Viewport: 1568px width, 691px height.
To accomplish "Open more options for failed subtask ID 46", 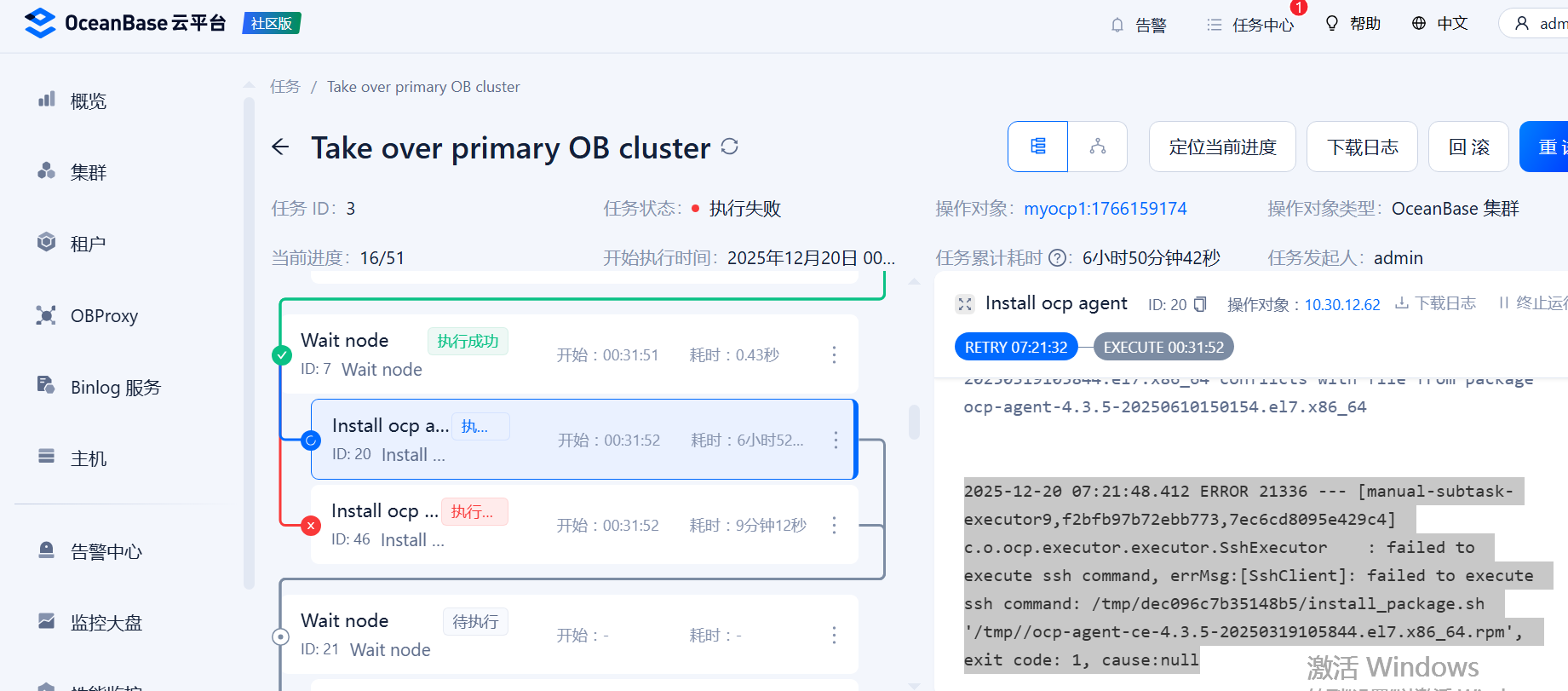I will (834, 525).
